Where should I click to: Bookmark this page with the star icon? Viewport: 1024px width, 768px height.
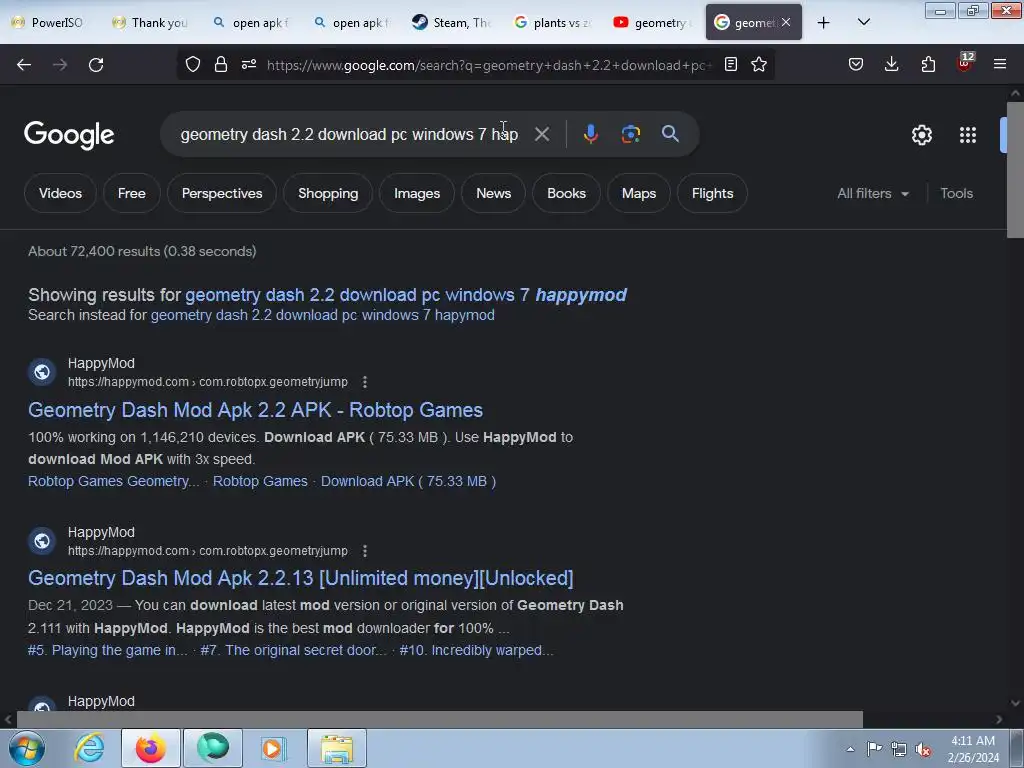(x=759, y=64)
